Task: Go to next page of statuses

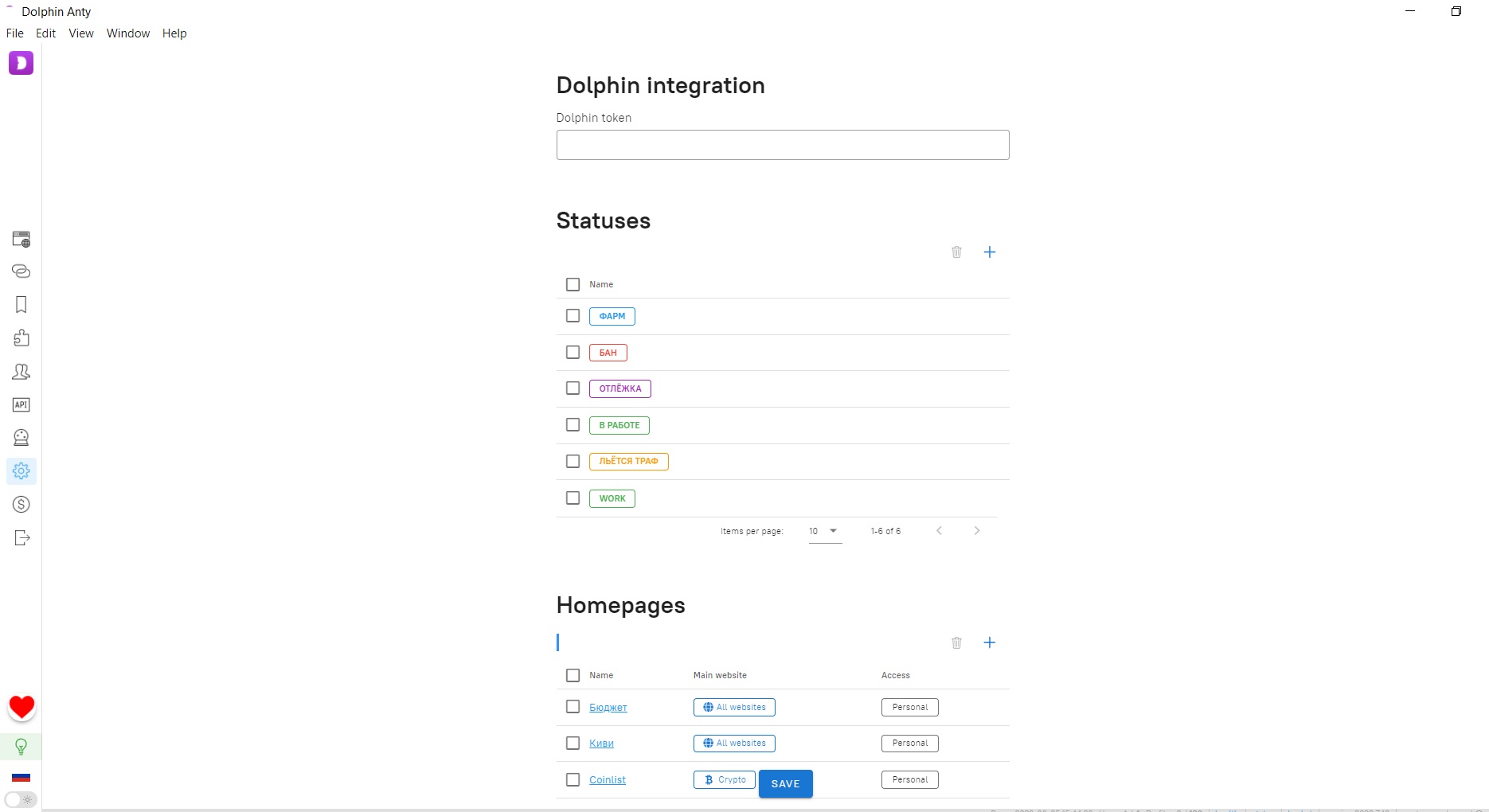Action: coord(977,531)
